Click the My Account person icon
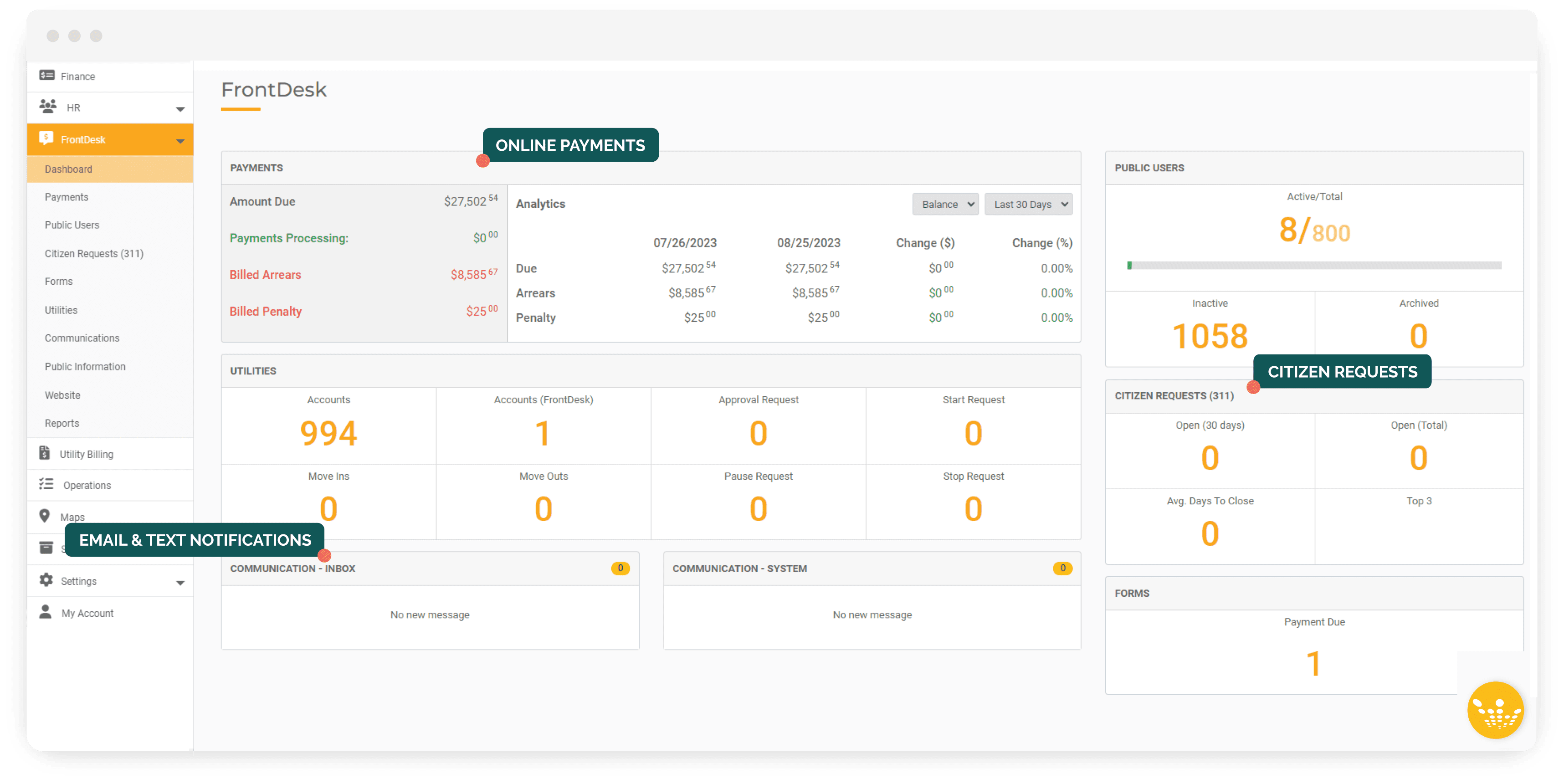 (46, 611)
